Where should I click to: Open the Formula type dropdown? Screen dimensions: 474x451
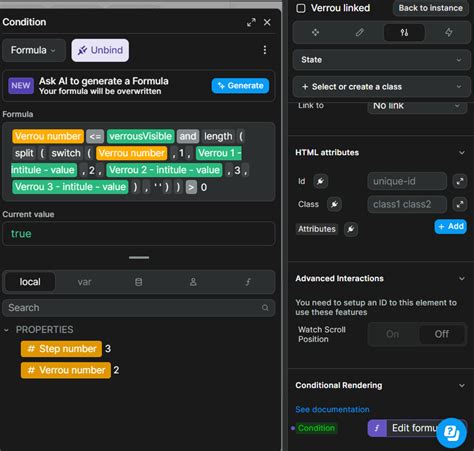pyautogui.click(x=34, y=50)
